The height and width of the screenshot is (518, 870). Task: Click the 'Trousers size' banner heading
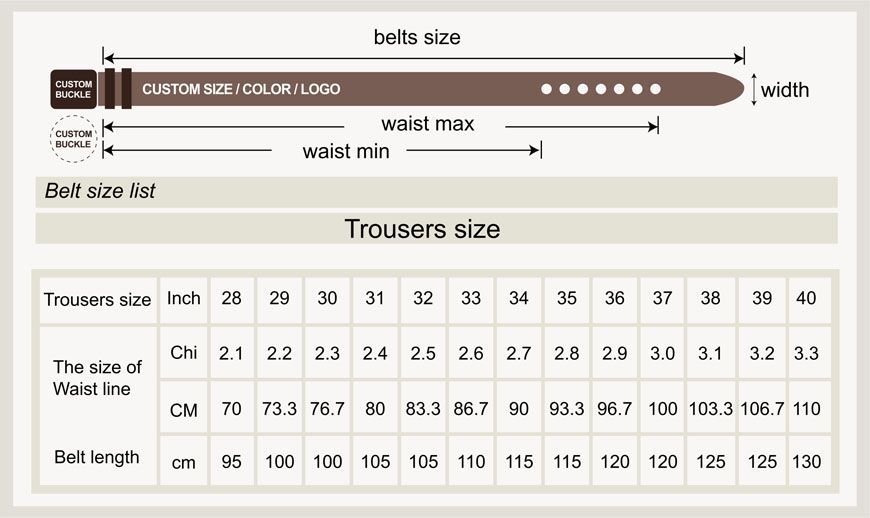422,228
